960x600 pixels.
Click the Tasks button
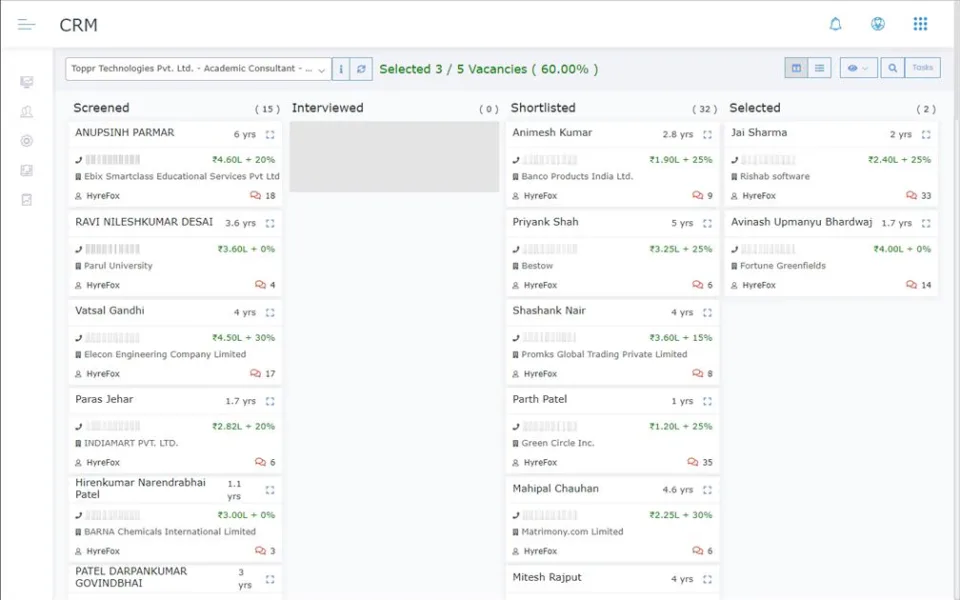click(922, 67)
